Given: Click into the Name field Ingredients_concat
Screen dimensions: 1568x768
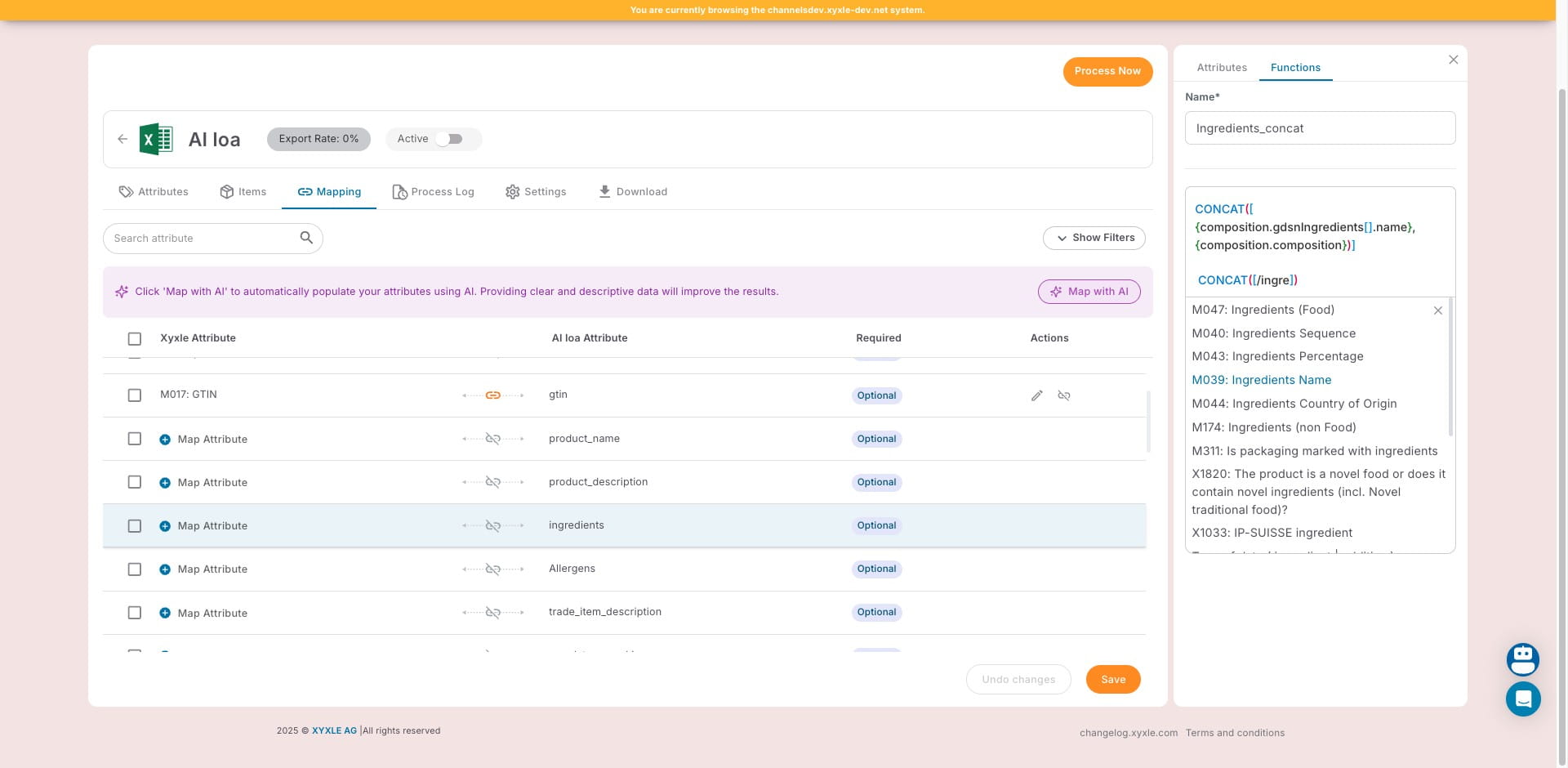Looking at the screenshot, I should click(1319, 128).
